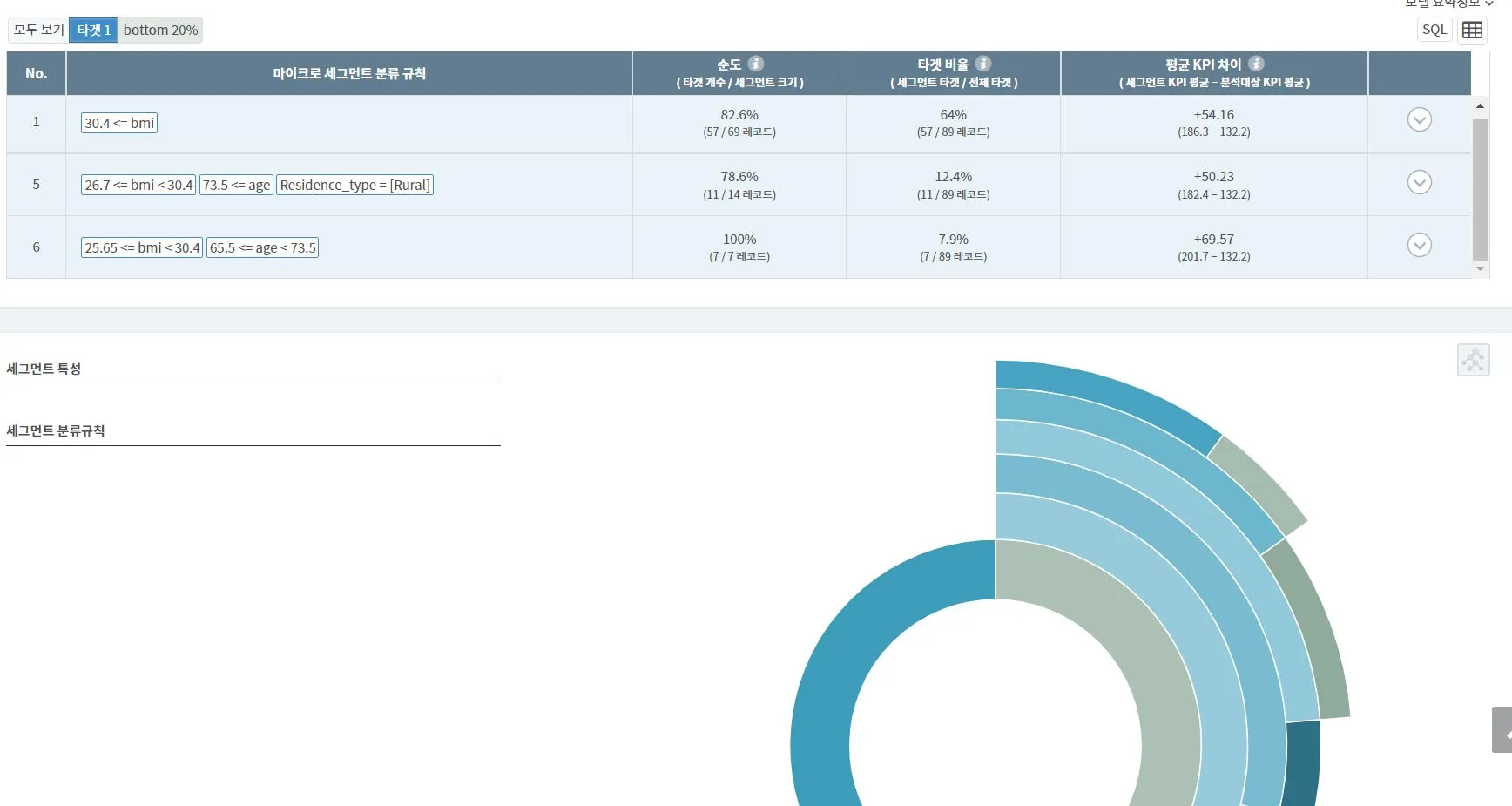
Task: Click the rule chip '73.5 <= age'
Action: [236, 185]
